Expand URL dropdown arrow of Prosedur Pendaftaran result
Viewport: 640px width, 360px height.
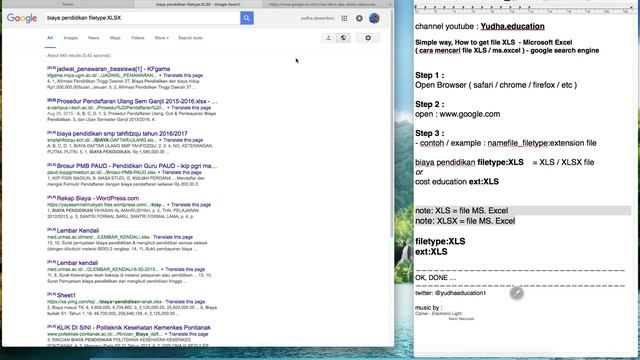pos(168,108)
